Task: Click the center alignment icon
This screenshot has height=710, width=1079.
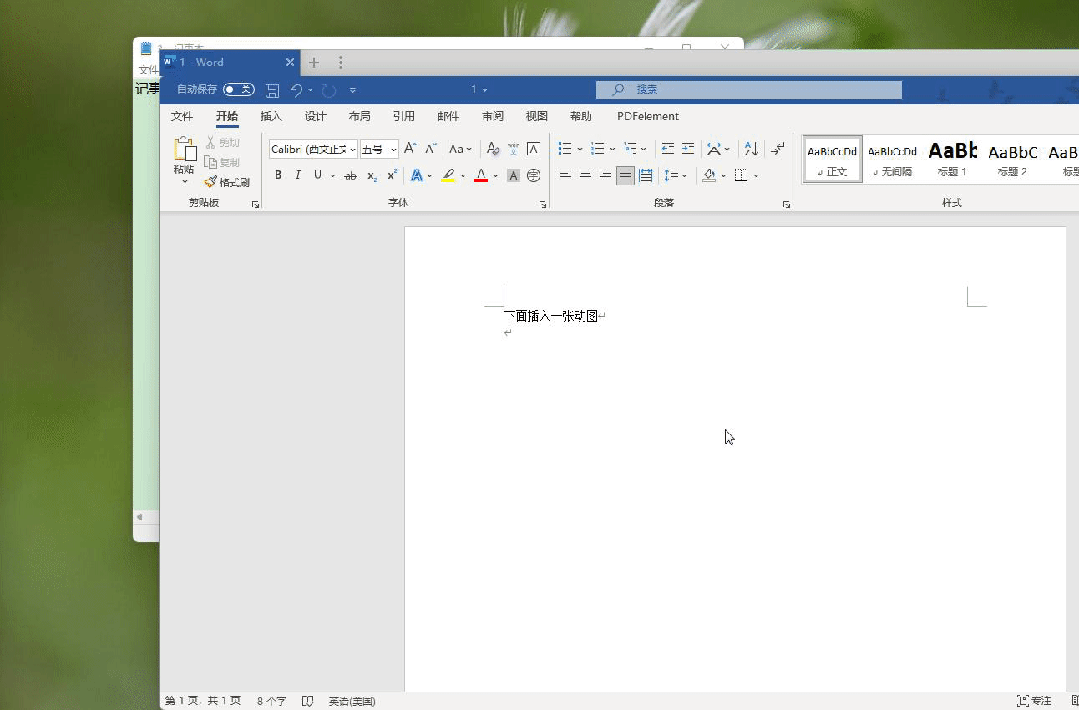Action: point(585,176)
